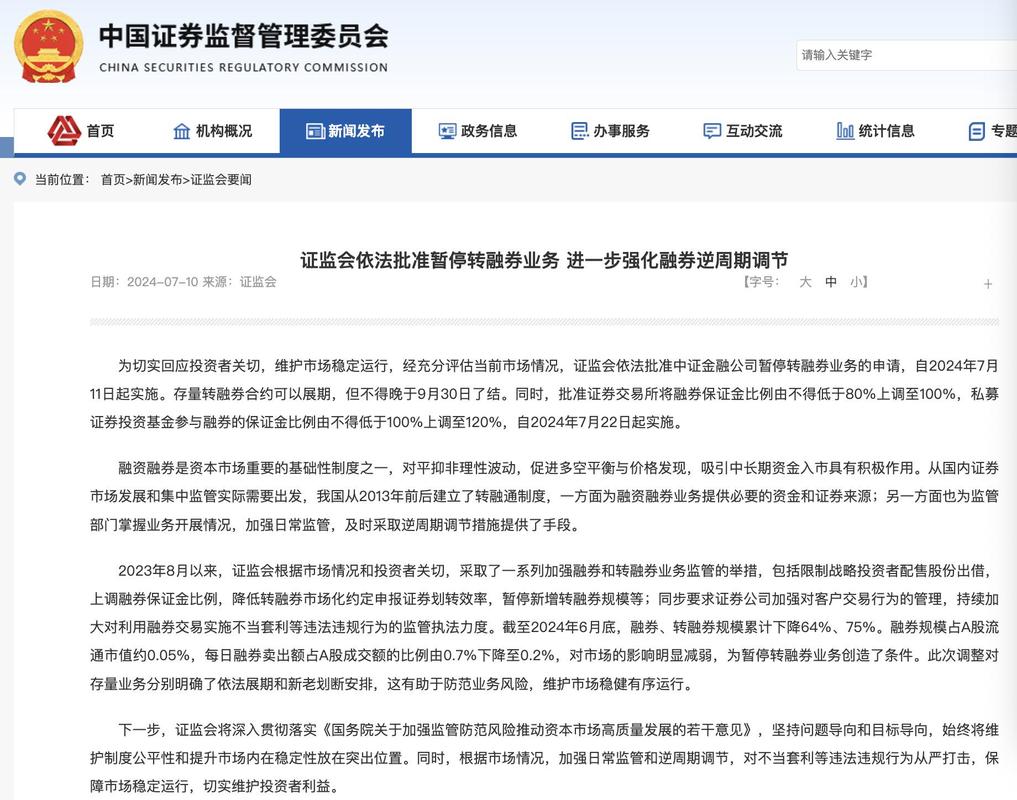
Task: Switch article text to small font 小
Action: point(857,282)
